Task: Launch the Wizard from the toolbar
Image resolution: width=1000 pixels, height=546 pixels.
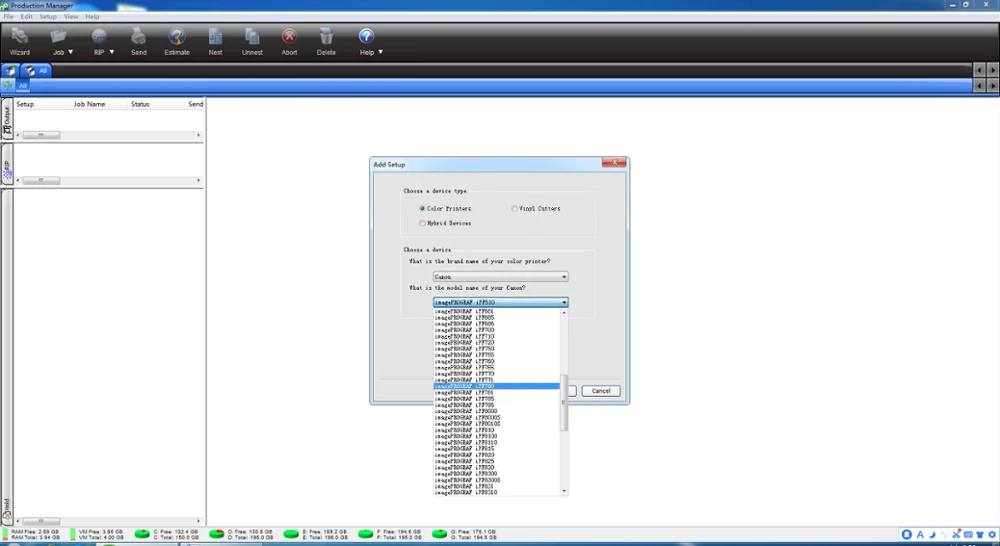Action: [20, 42]
